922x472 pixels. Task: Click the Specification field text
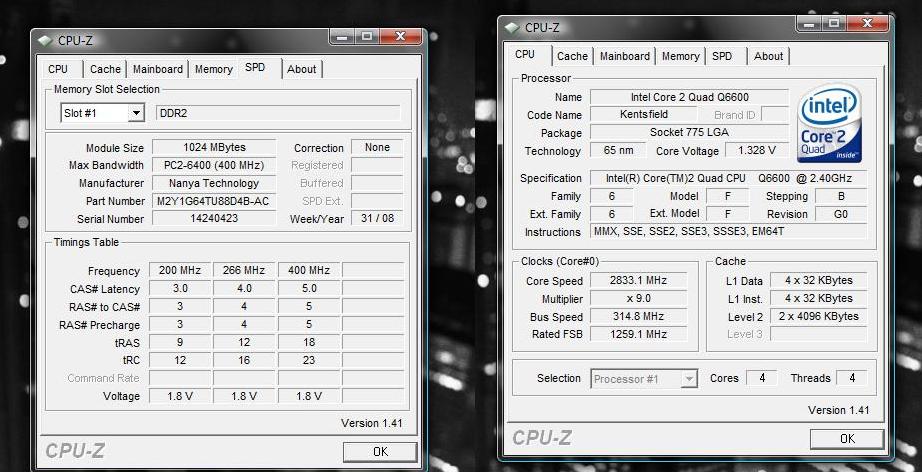tap(729, 178)
